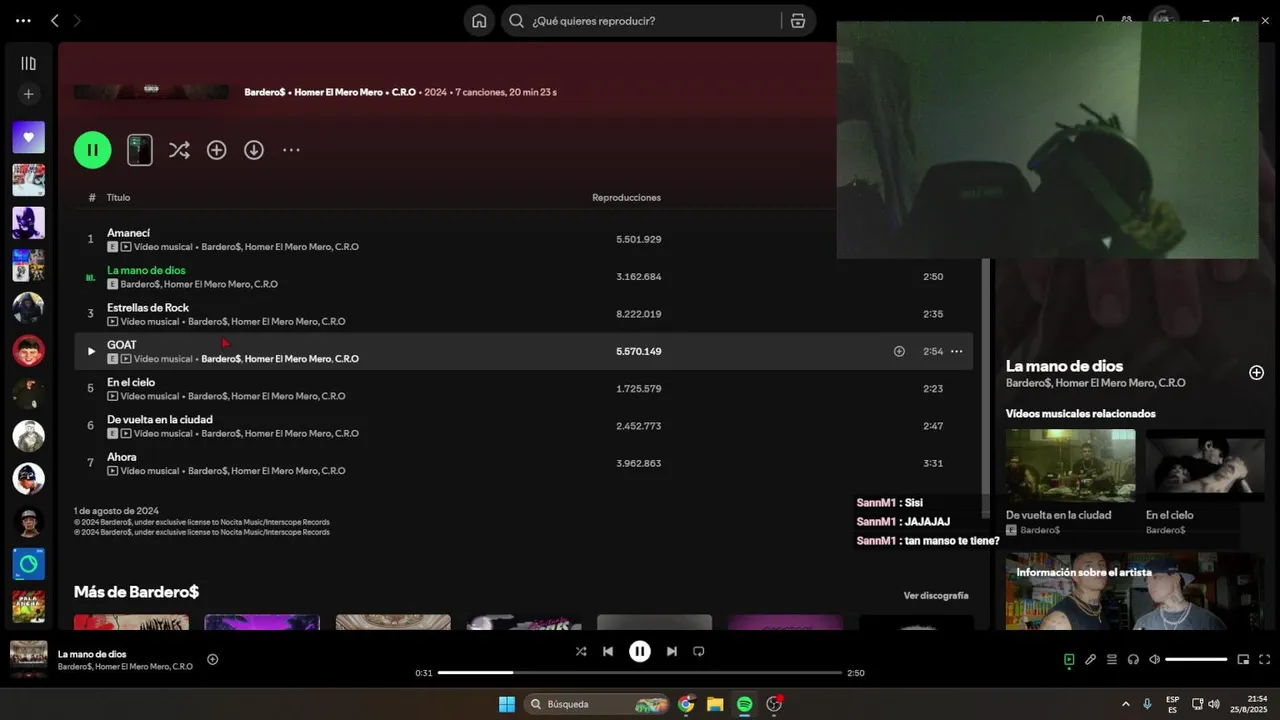Open Connect to a device
Screen dimensions: 1280x720
1133,659
